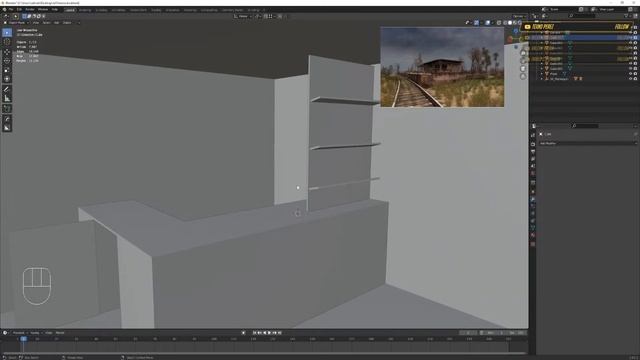Open the Add Modifier dropdown
640x360 pixels.
[588, 144]
